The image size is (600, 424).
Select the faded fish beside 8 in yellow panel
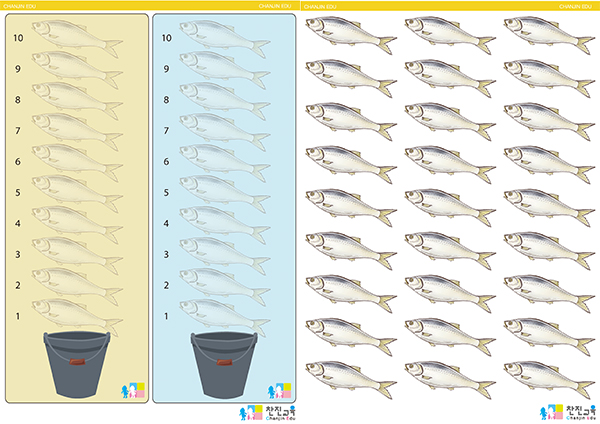(77, 101)
